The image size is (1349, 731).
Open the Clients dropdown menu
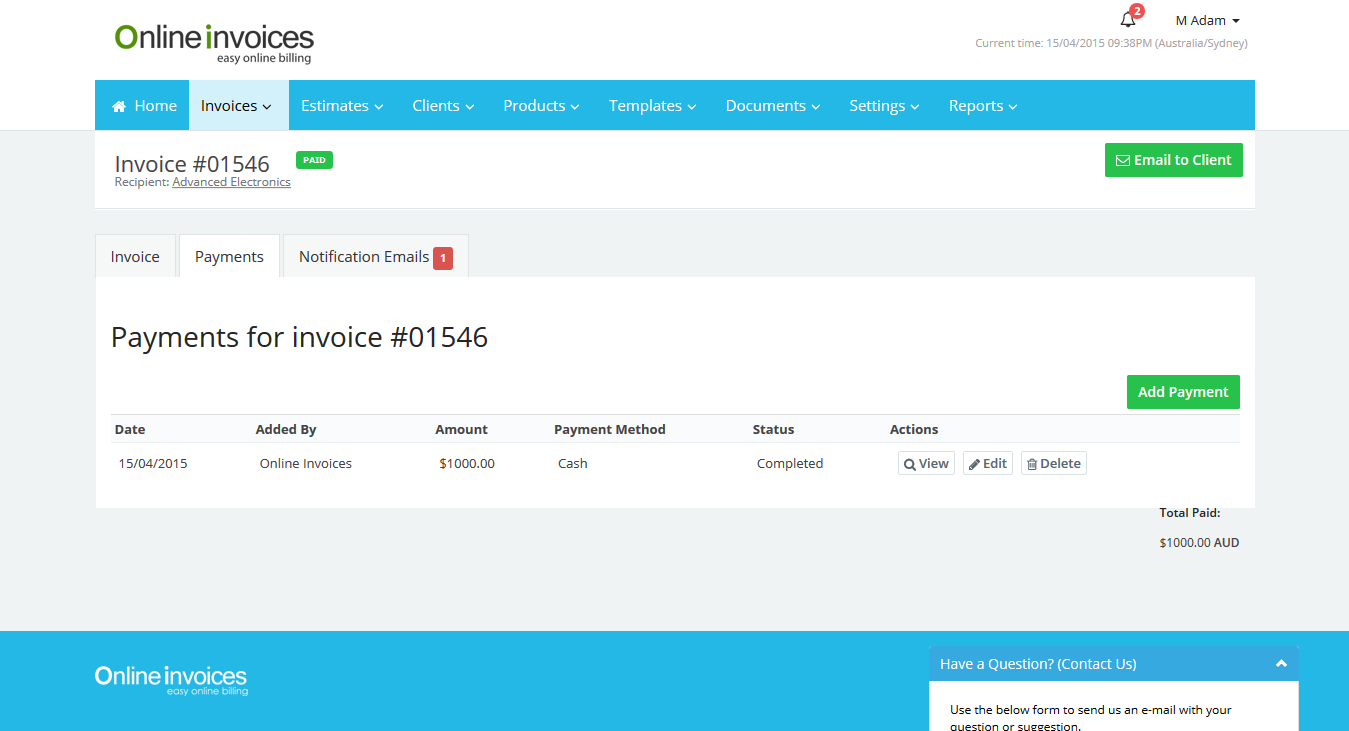(443, 106)
